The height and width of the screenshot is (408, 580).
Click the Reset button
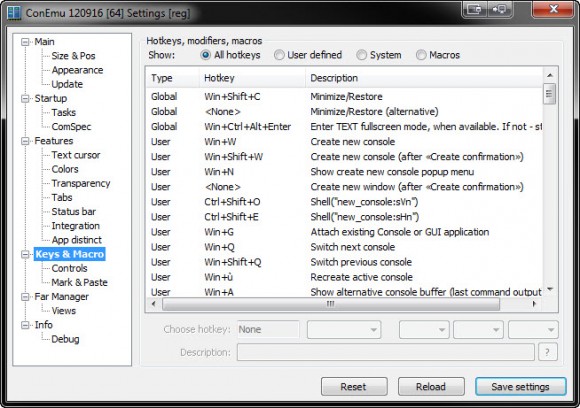[x=354, y=387]
